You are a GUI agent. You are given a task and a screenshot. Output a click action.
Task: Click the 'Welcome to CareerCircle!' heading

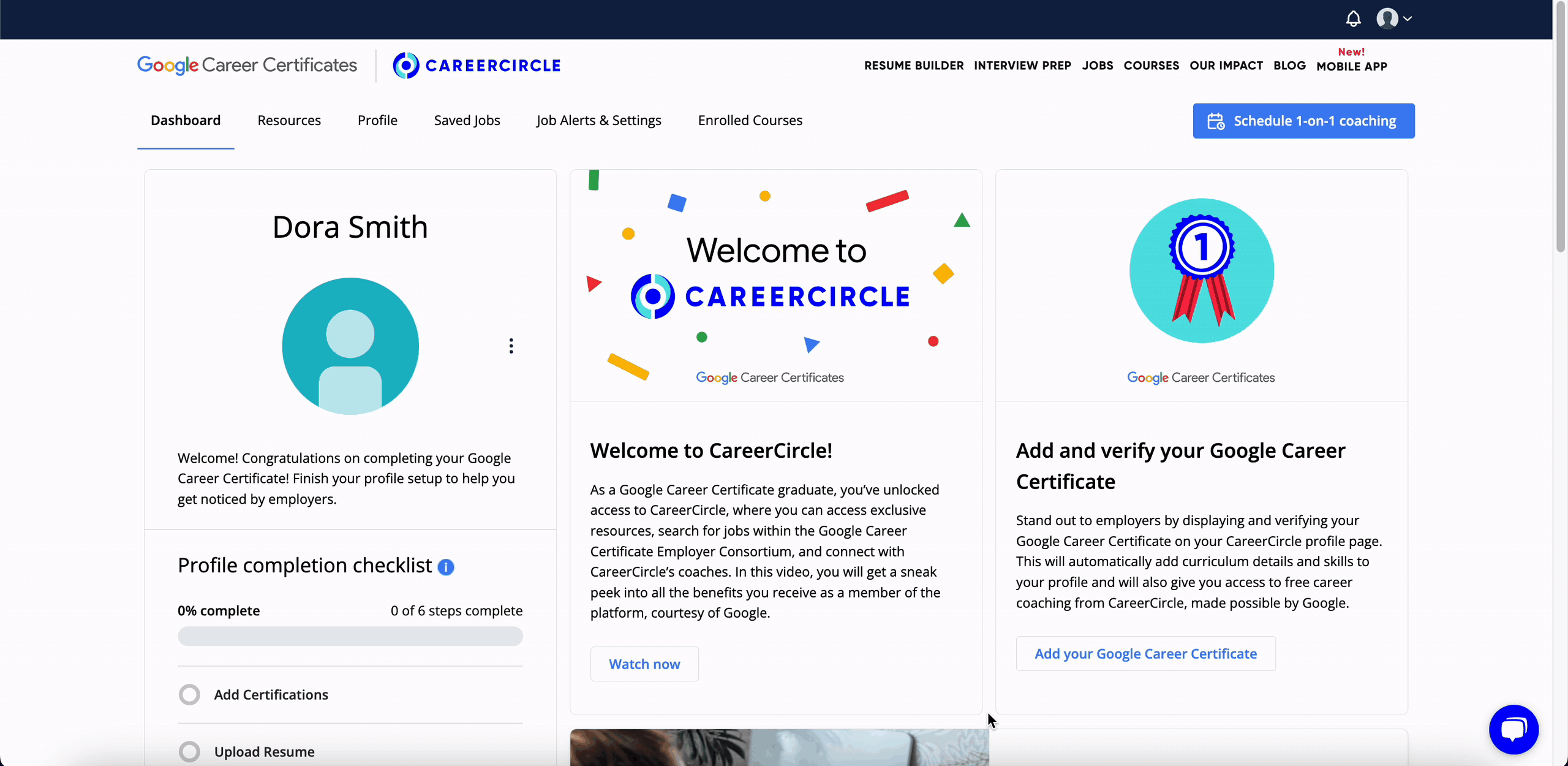(711, 451)
